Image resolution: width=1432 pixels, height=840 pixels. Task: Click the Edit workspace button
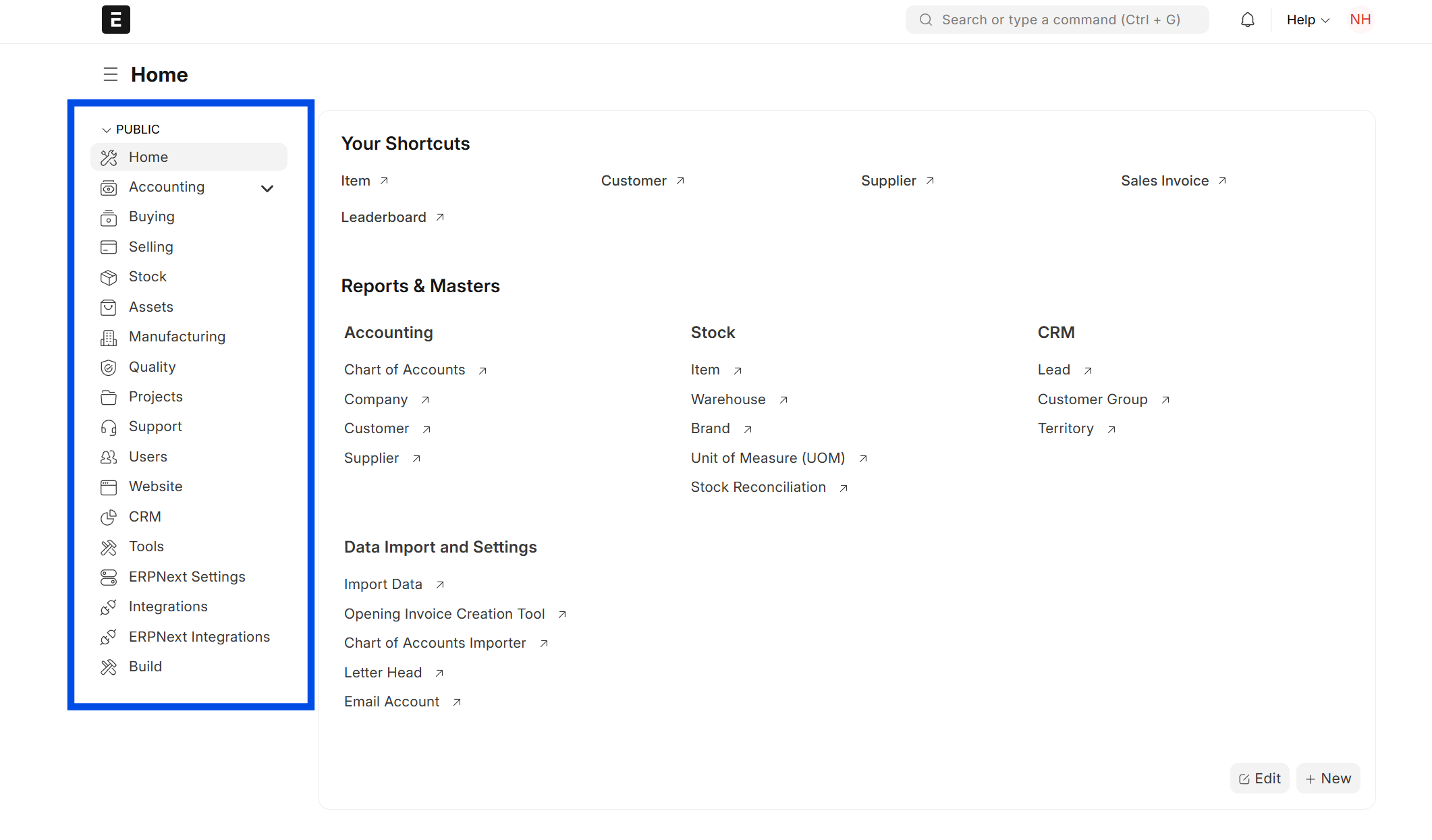pos(1259,779)
